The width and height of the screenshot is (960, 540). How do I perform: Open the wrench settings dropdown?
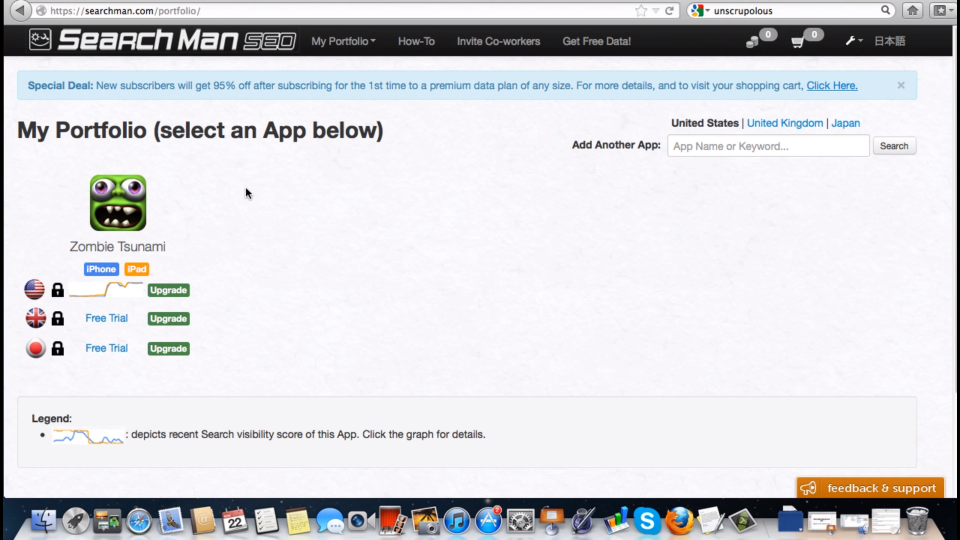(853, 41)
